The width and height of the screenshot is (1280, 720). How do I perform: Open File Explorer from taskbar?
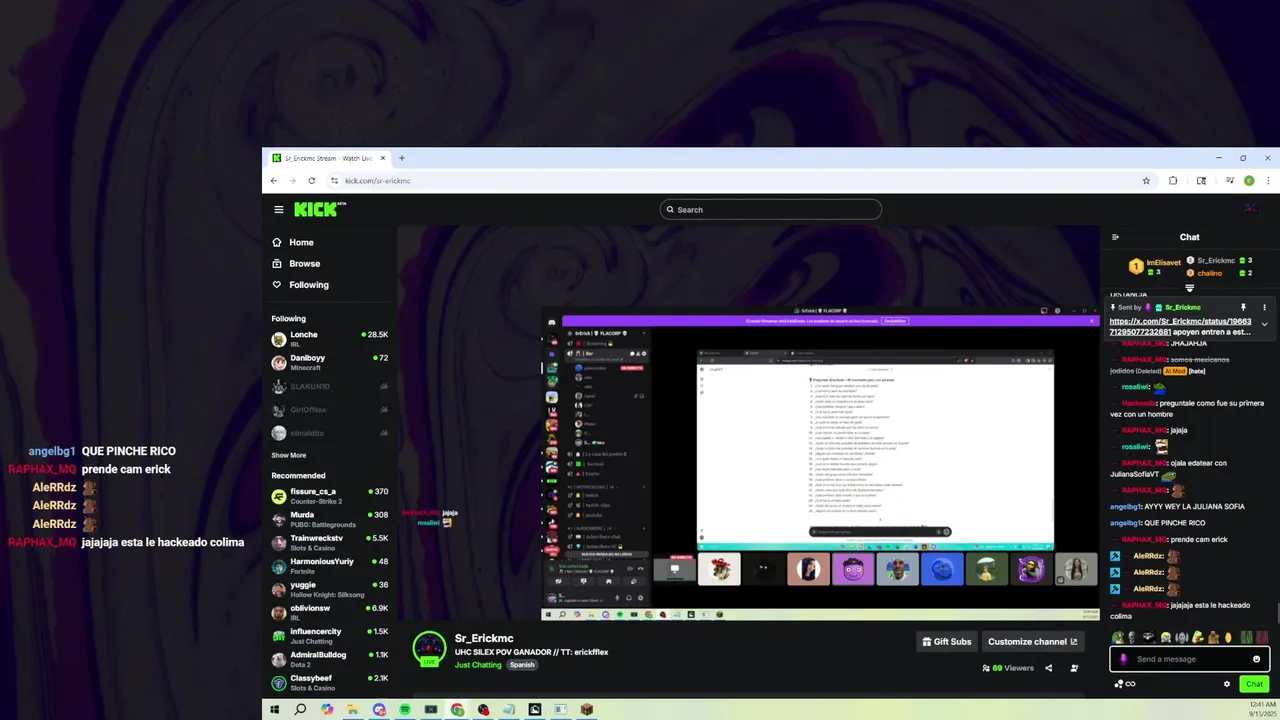click(x=353, y=710)
